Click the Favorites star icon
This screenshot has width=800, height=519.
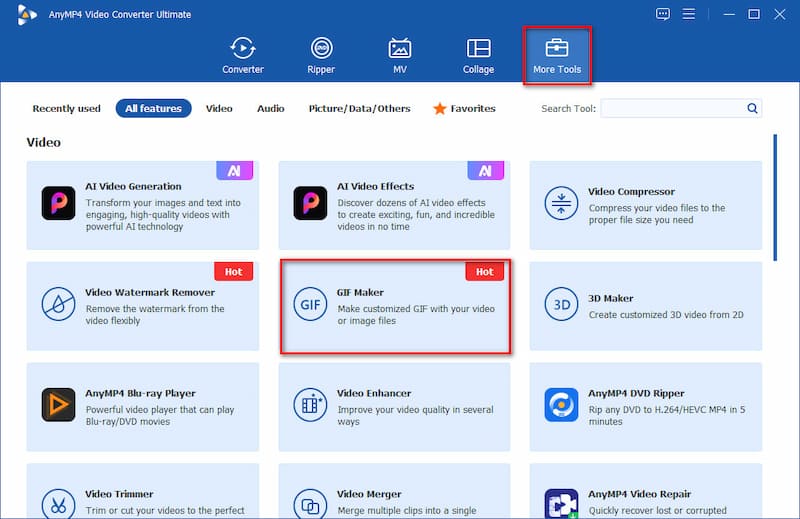pos(439,108)
